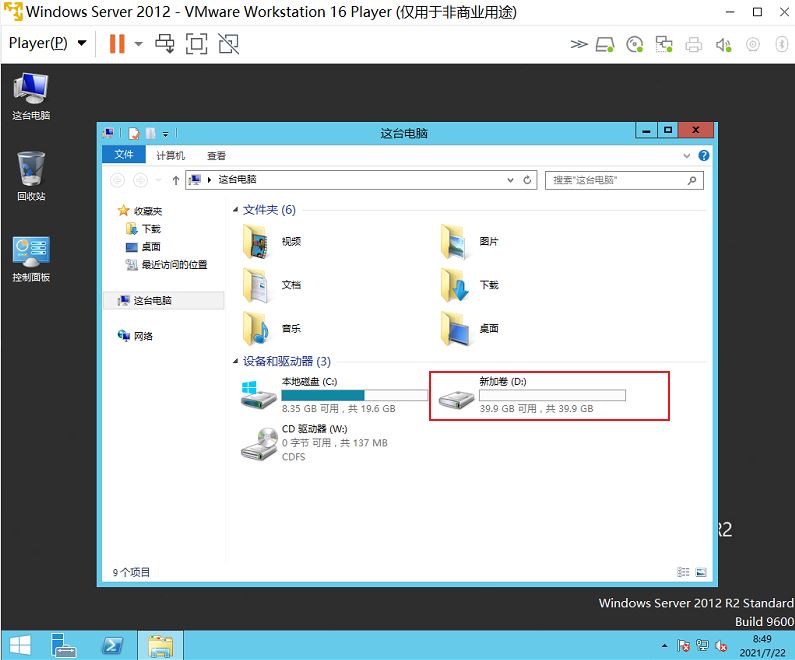
Task: Click File Explorer taskbar button
Action: coord(161,645)
